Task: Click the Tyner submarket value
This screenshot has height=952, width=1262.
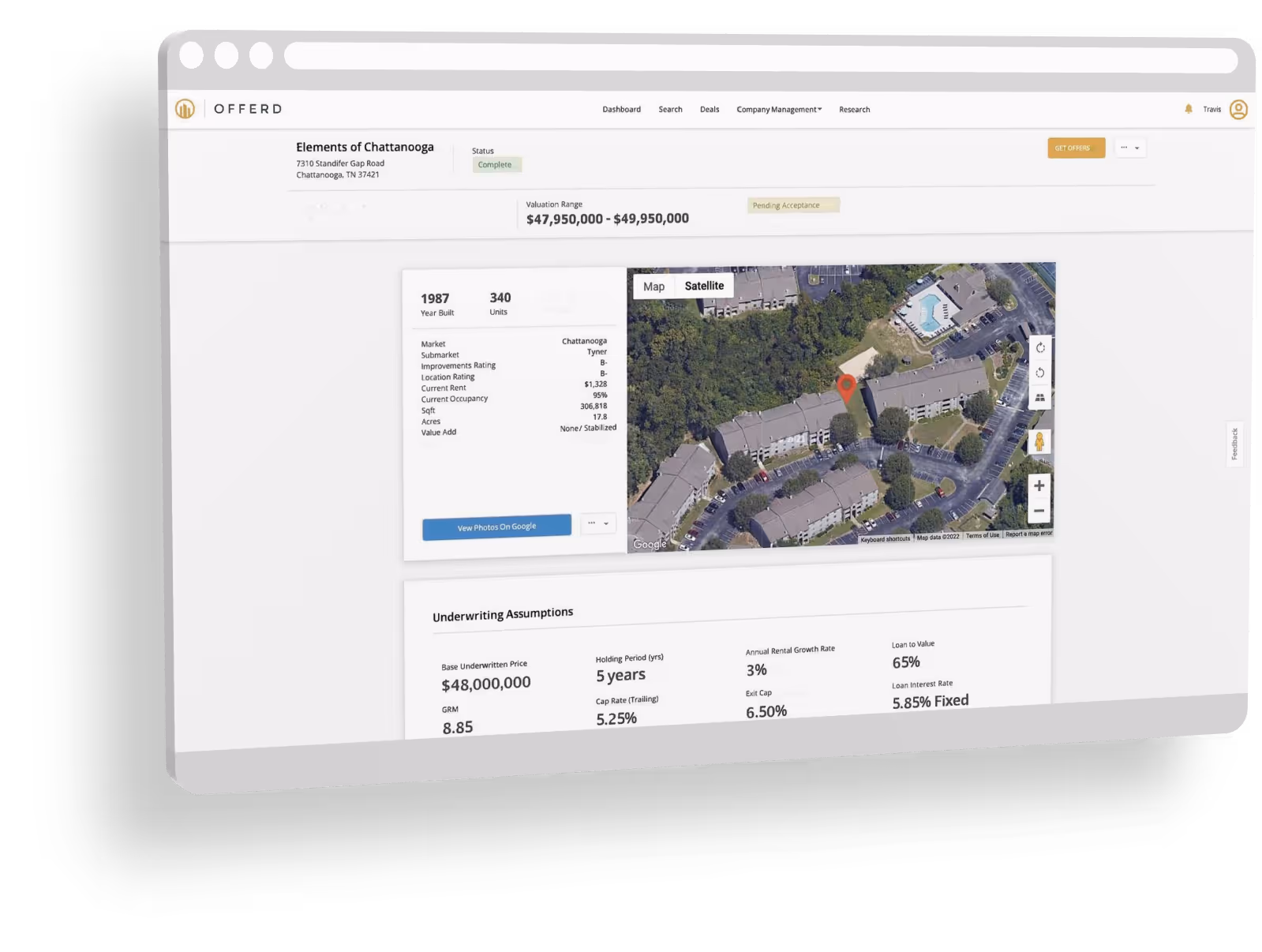Action: [597, 352]
